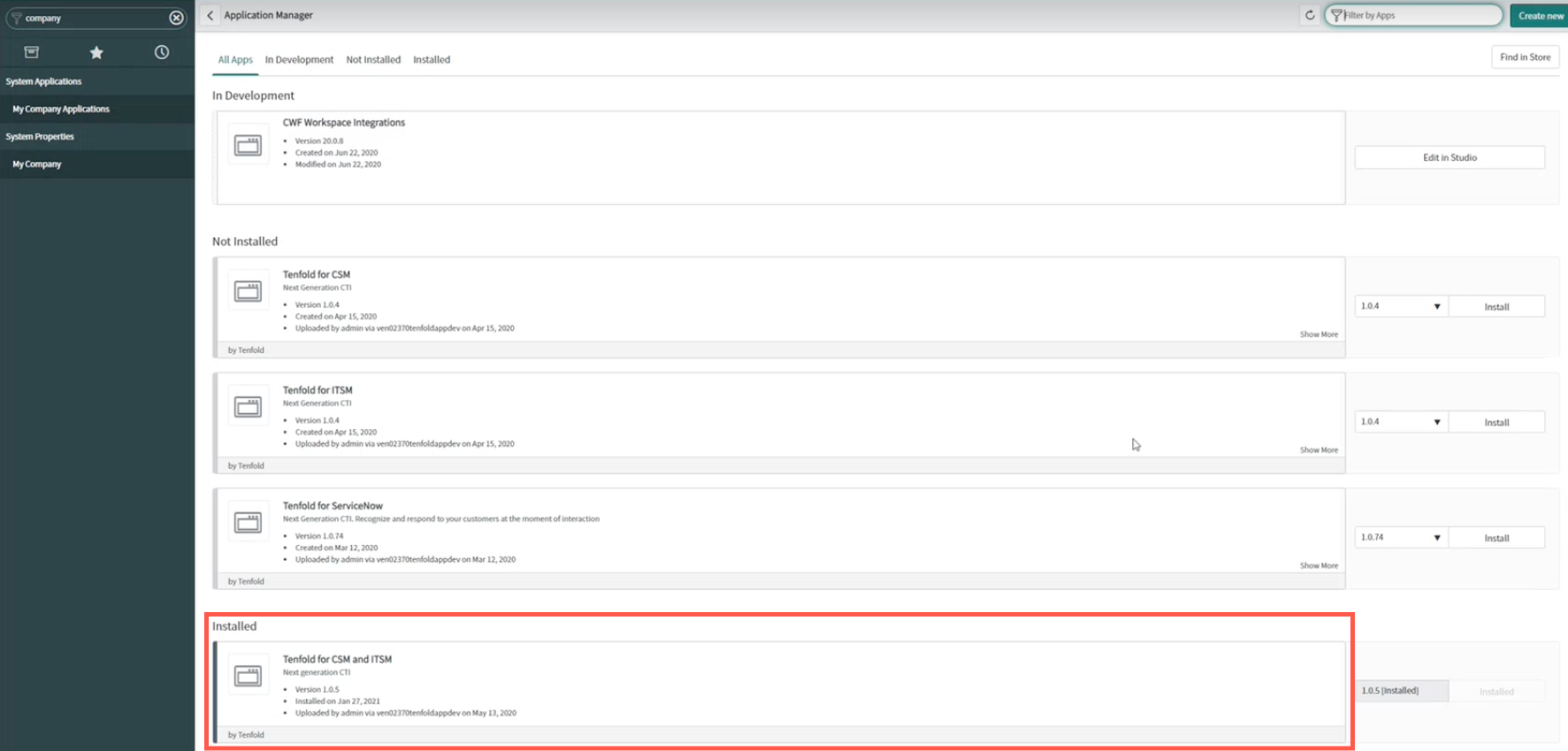This screenshot has height=751, width=1568.
Task: Switch to the In Development tab
Action: 299,60
